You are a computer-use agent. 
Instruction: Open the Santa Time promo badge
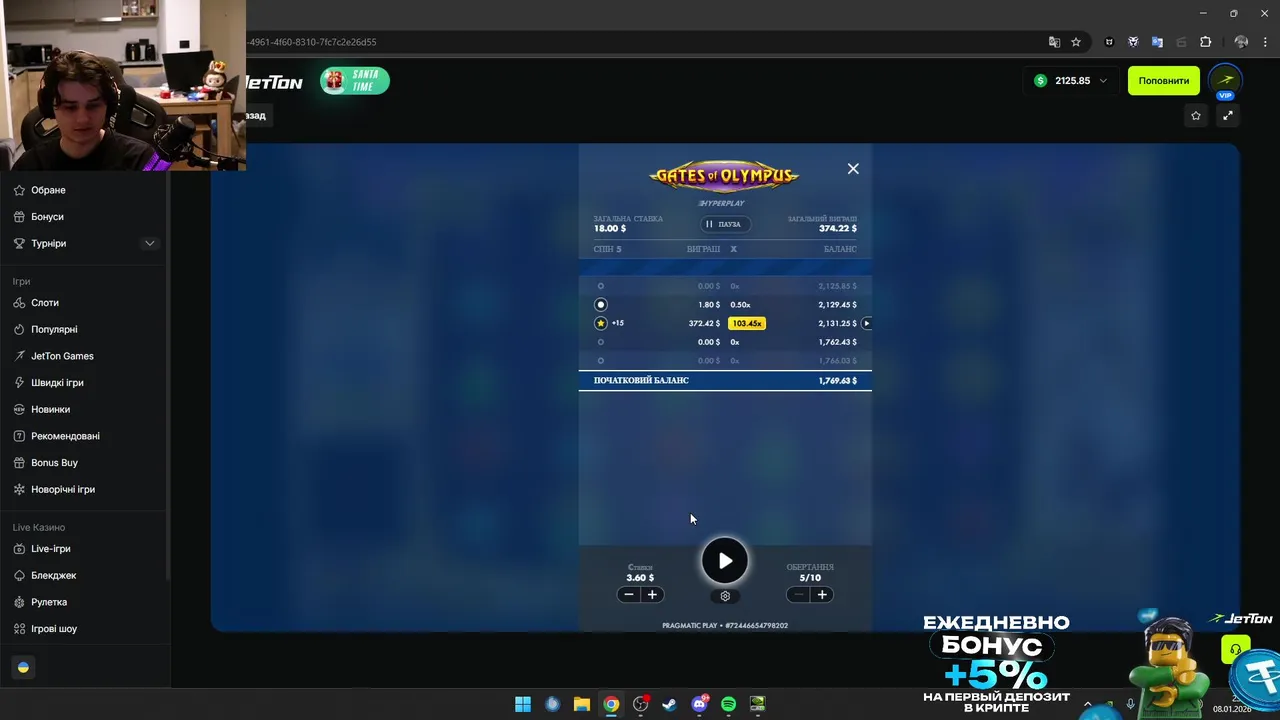click(x=355, y=81)
